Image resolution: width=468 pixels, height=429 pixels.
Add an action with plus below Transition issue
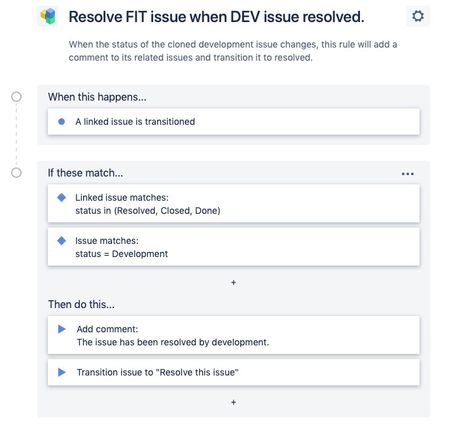click(233, 402)
